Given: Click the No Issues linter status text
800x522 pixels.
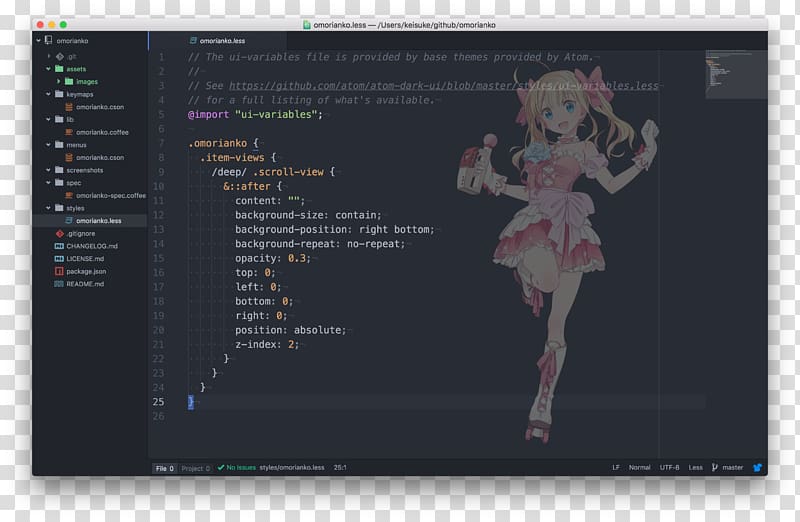Looking at the screenshot, I should (241, 467).
